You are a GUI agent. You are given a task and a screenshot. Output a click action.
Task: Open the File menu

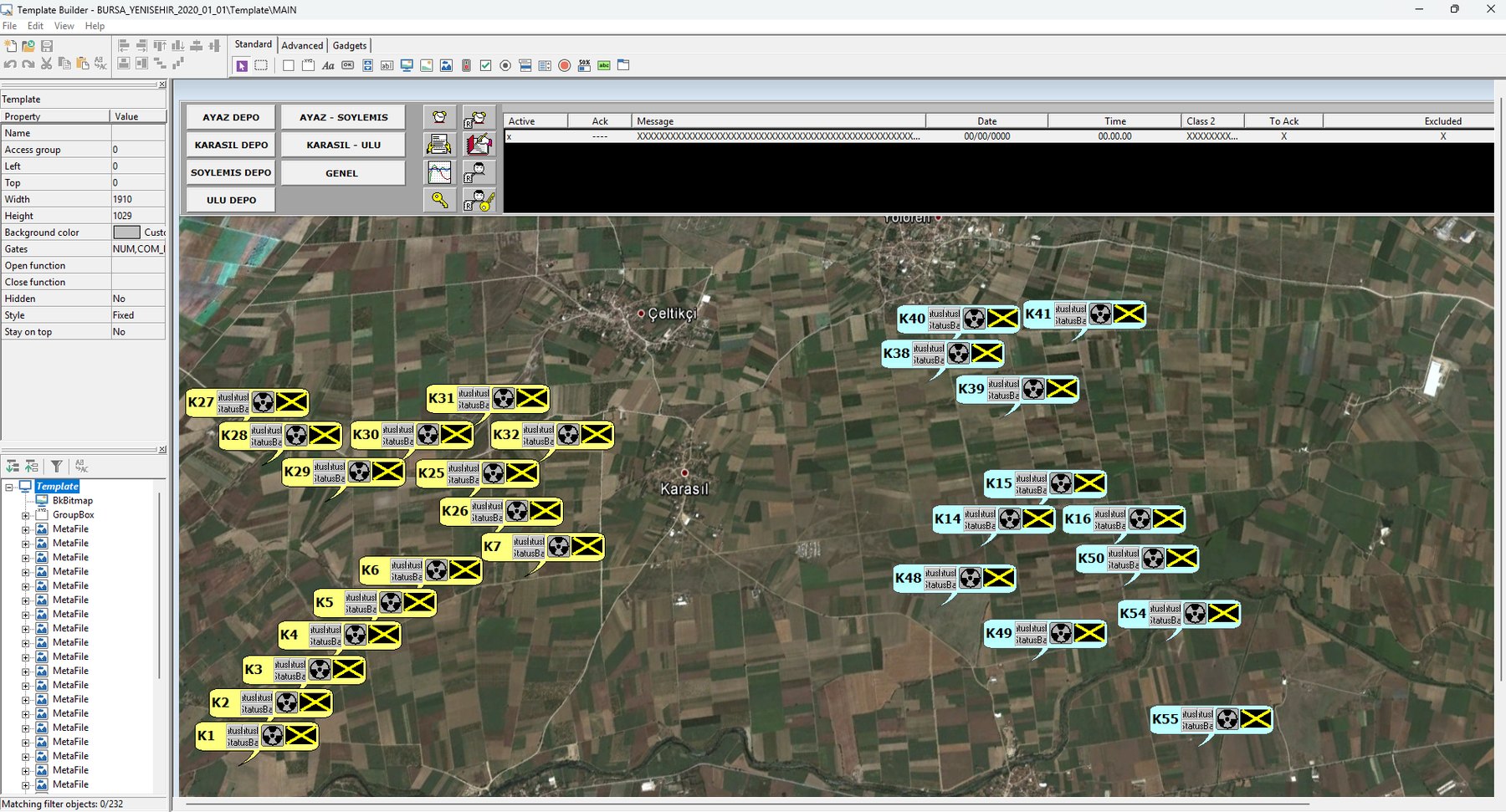coord(9,26)
